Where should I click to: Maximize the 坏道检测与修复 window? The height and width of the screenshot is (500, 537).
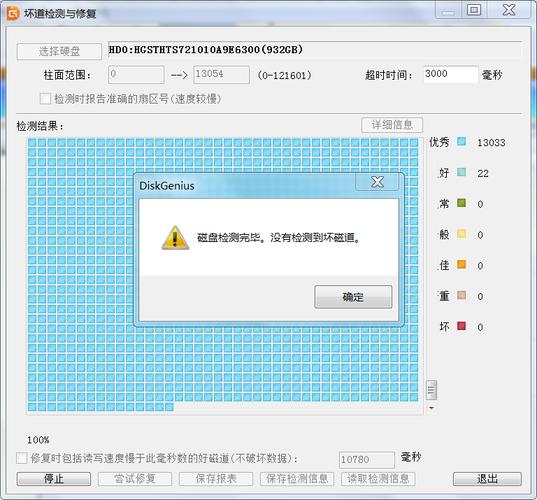pos(474,10)
